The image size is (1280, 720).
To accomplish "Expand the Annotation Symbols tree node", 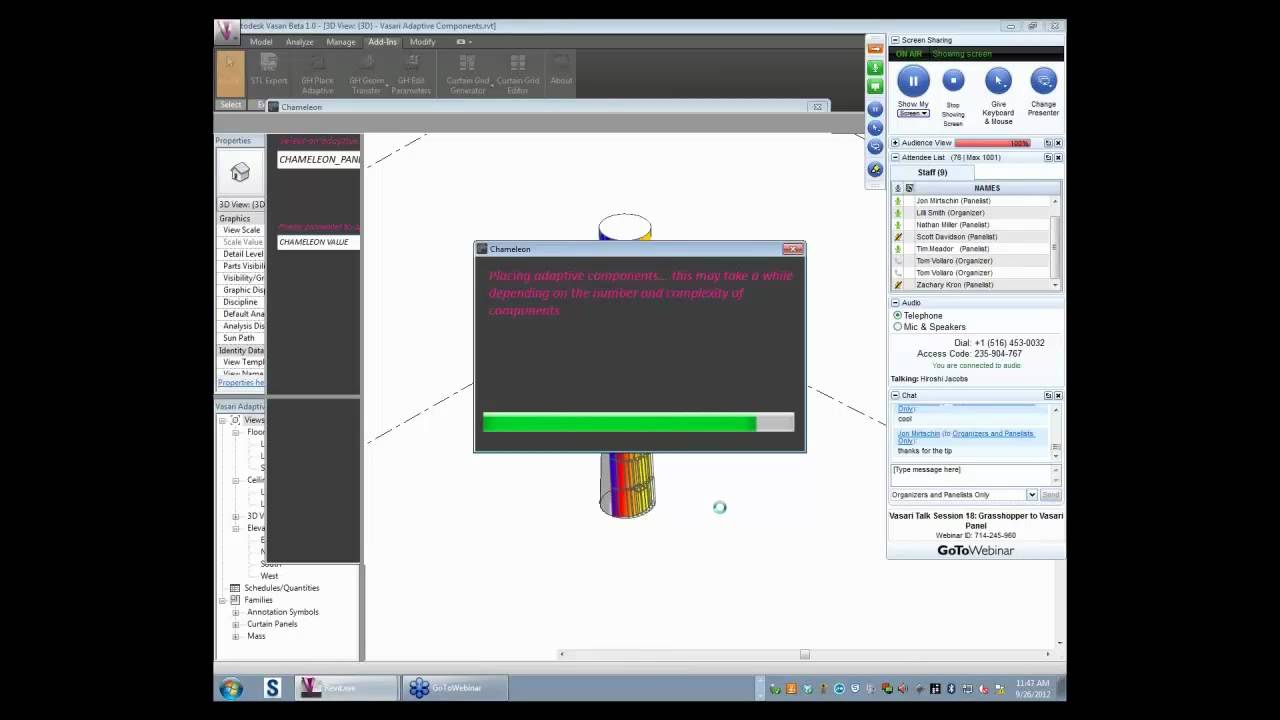I will point(236,612).
